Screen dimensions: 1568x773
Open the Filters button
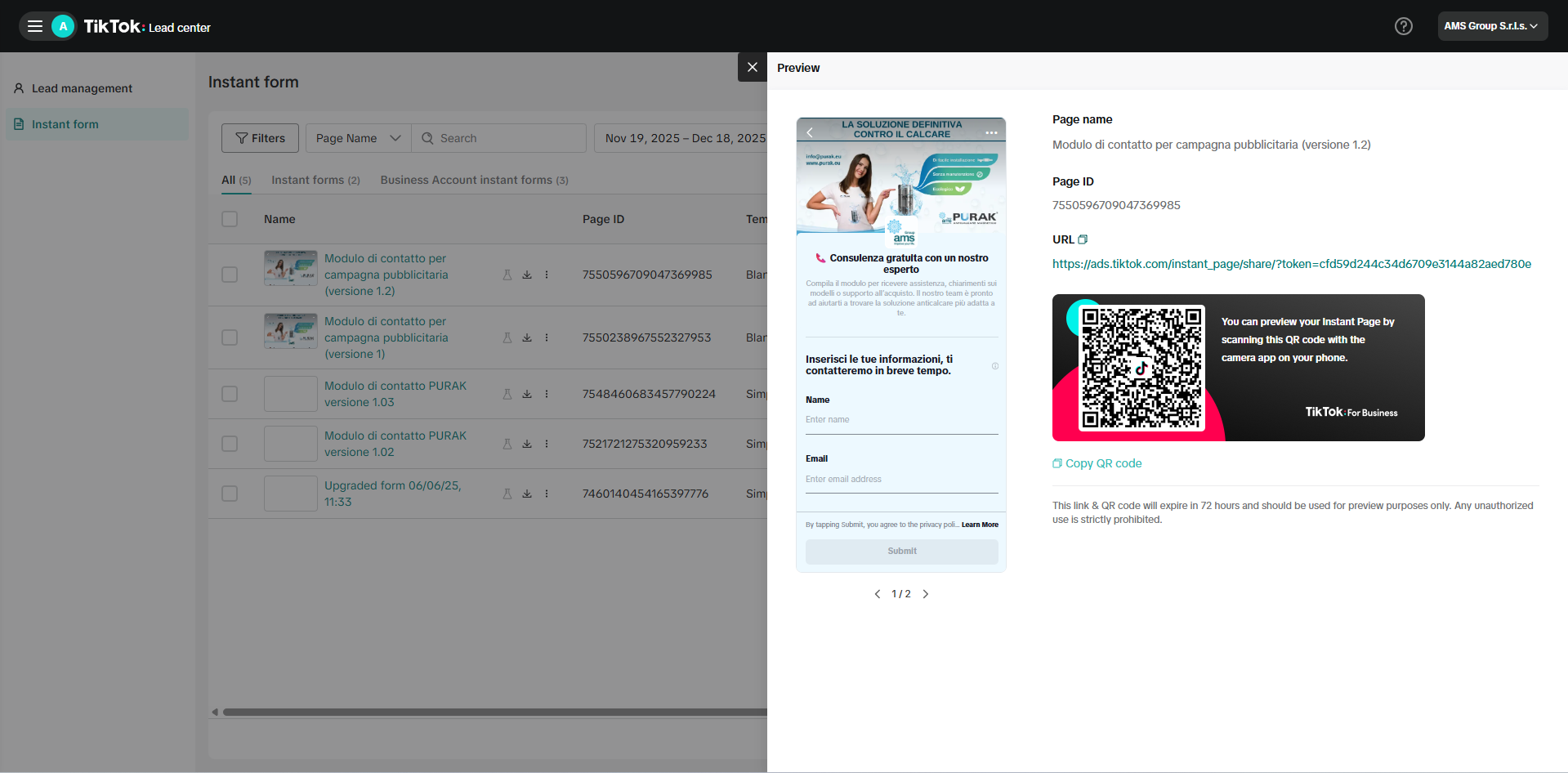[x=260, y=138]
